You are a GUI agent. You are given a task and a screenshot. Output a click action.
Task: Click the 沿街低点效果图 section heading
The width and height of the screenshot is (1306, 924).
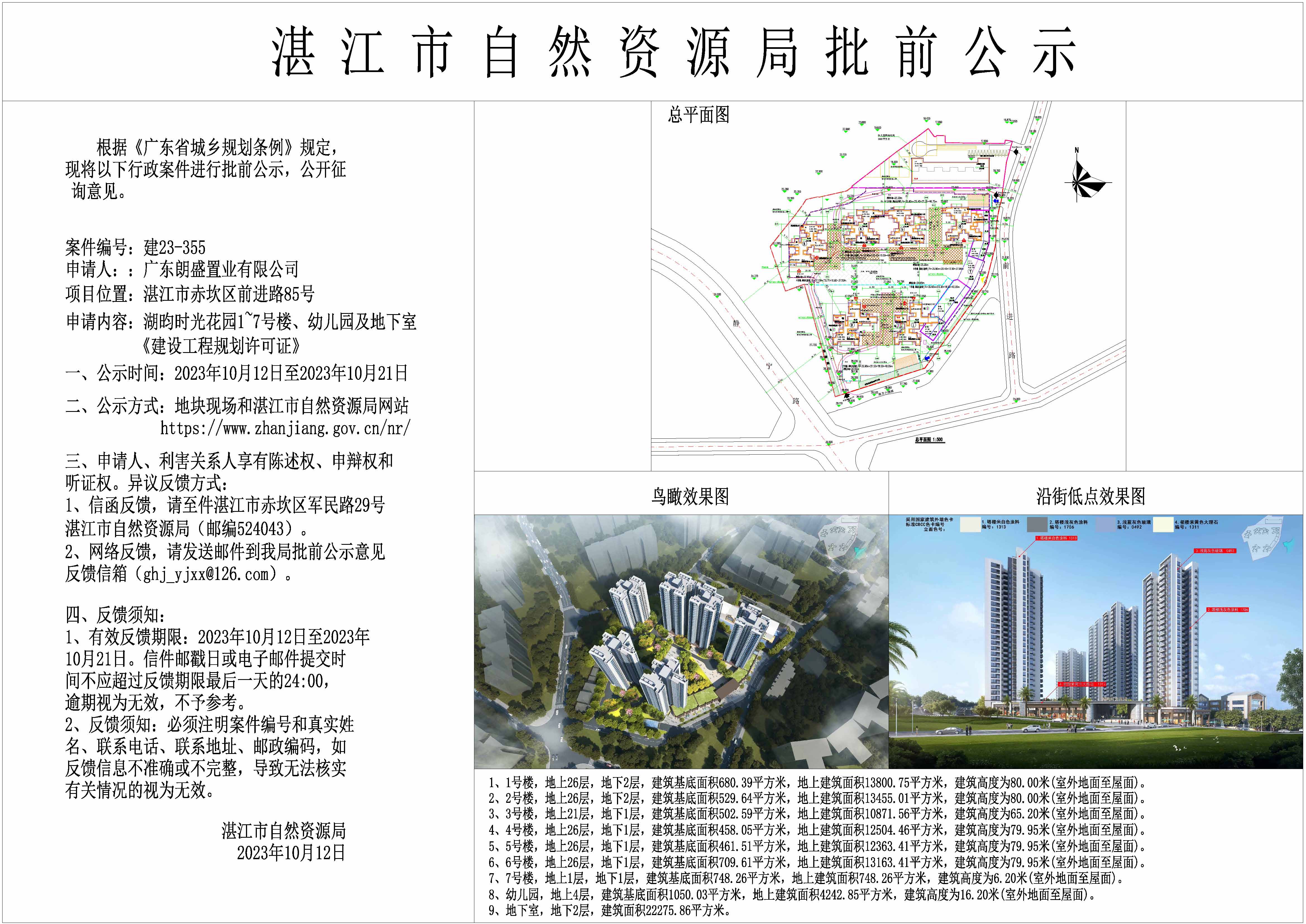tap(1090, 497)
